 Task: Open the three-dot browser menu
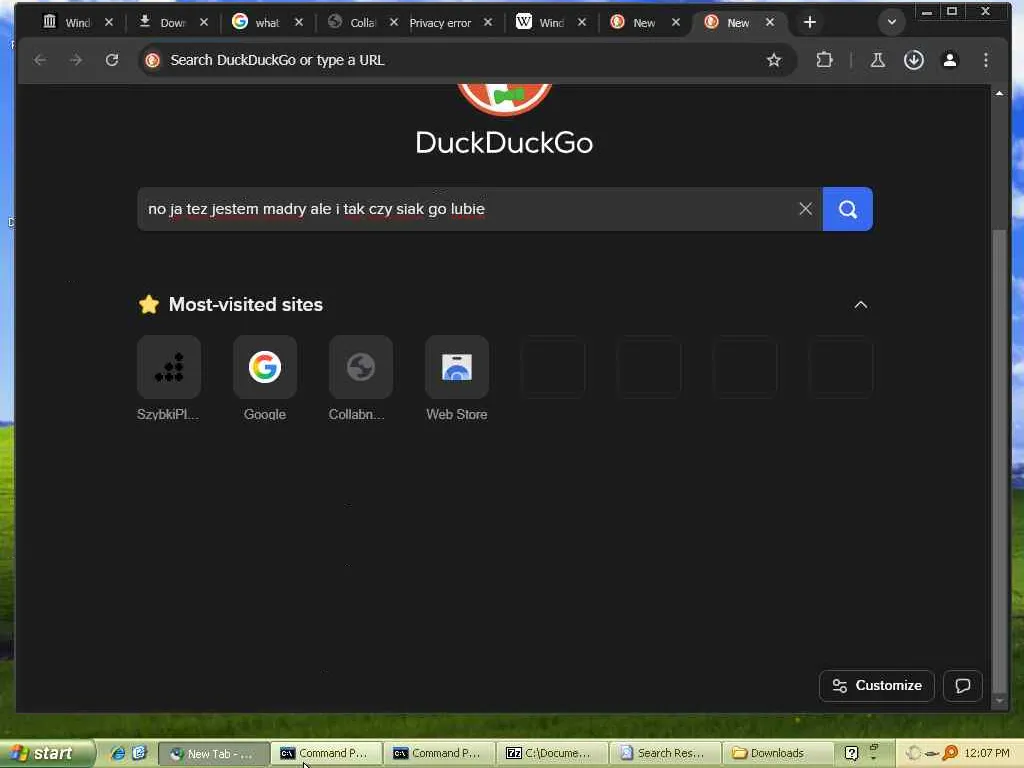point(985,60)
